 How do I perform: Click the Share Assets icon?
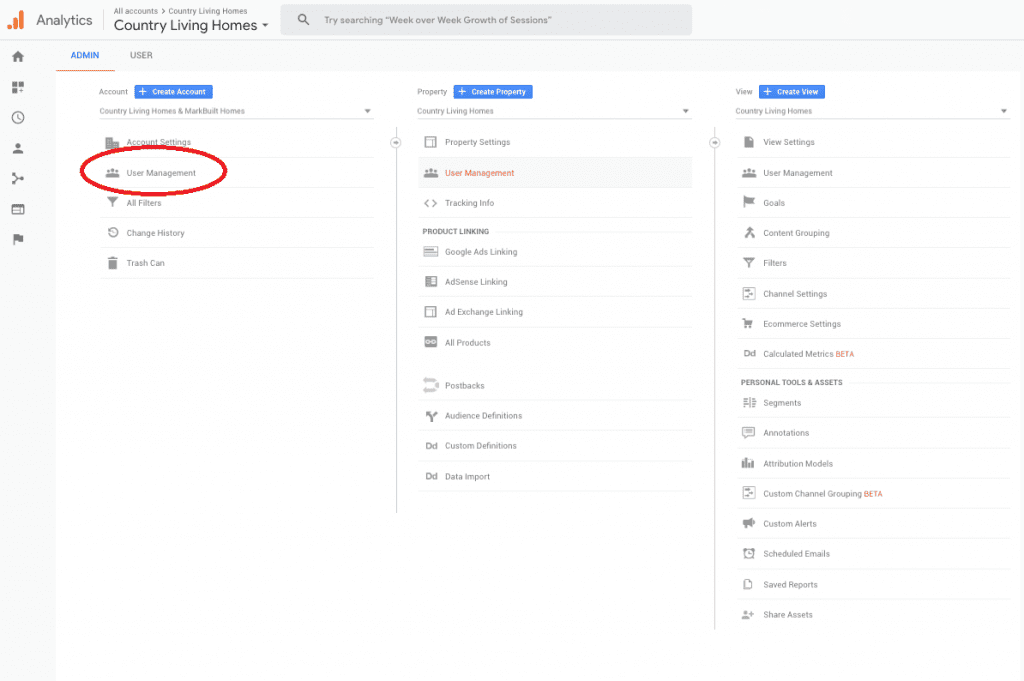click(748, 614)
